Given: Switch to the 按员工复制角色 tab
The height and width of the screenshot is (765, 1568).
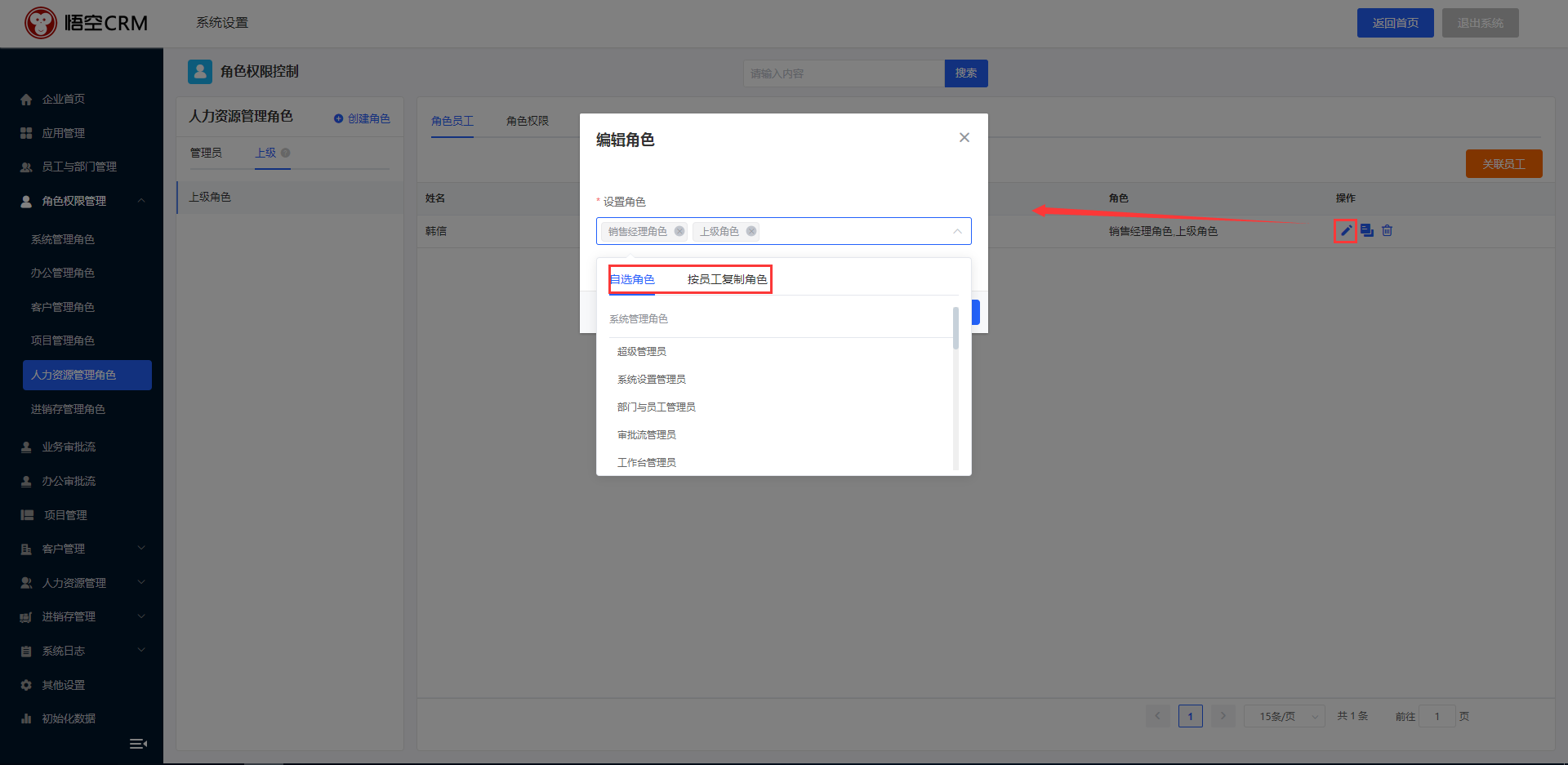Looking at the screenshot, I should click(727, 279).
